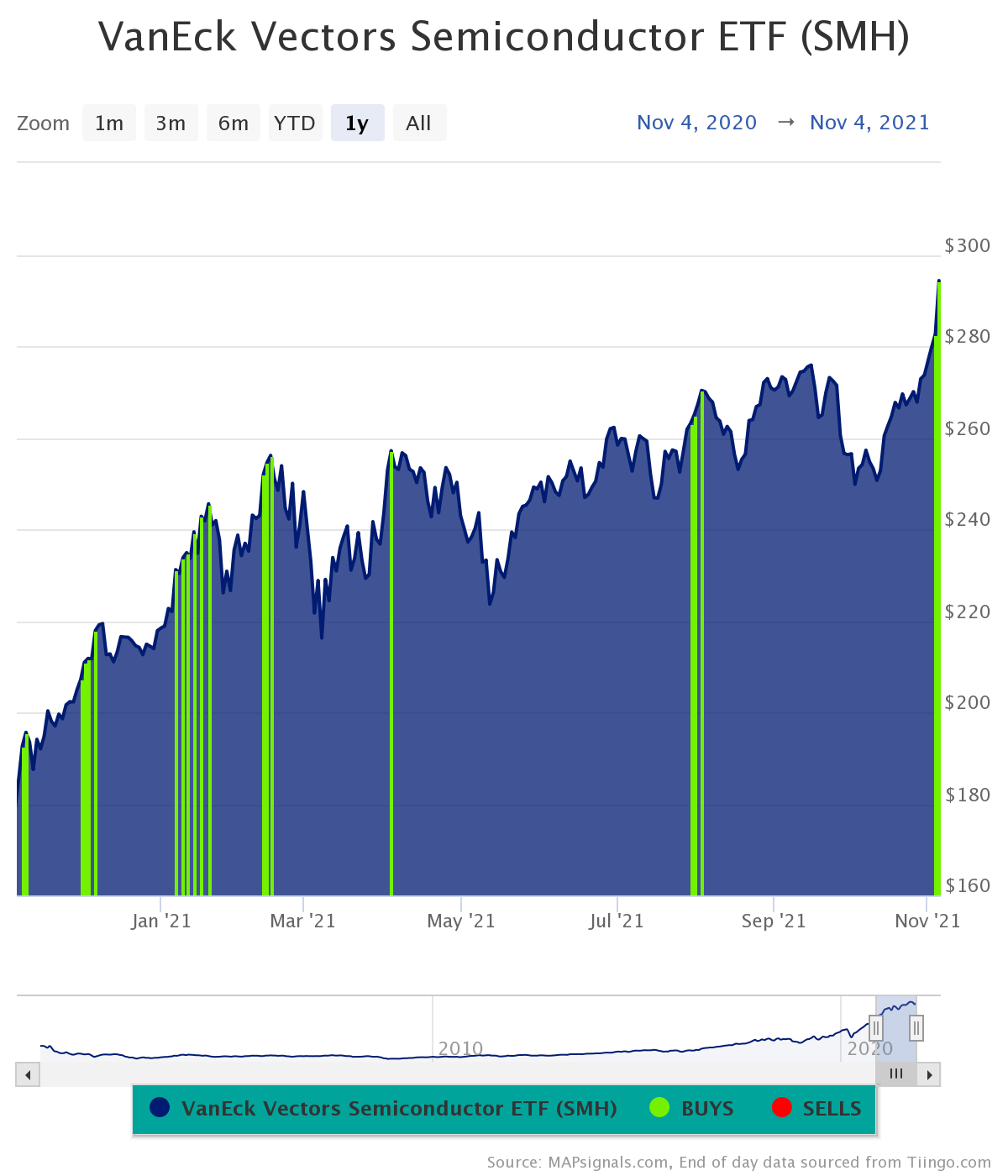Click the navigator left scroll arrow
This screenshot has height=1176, width=1008.
pyautogui.click(x=28, y=1074)
